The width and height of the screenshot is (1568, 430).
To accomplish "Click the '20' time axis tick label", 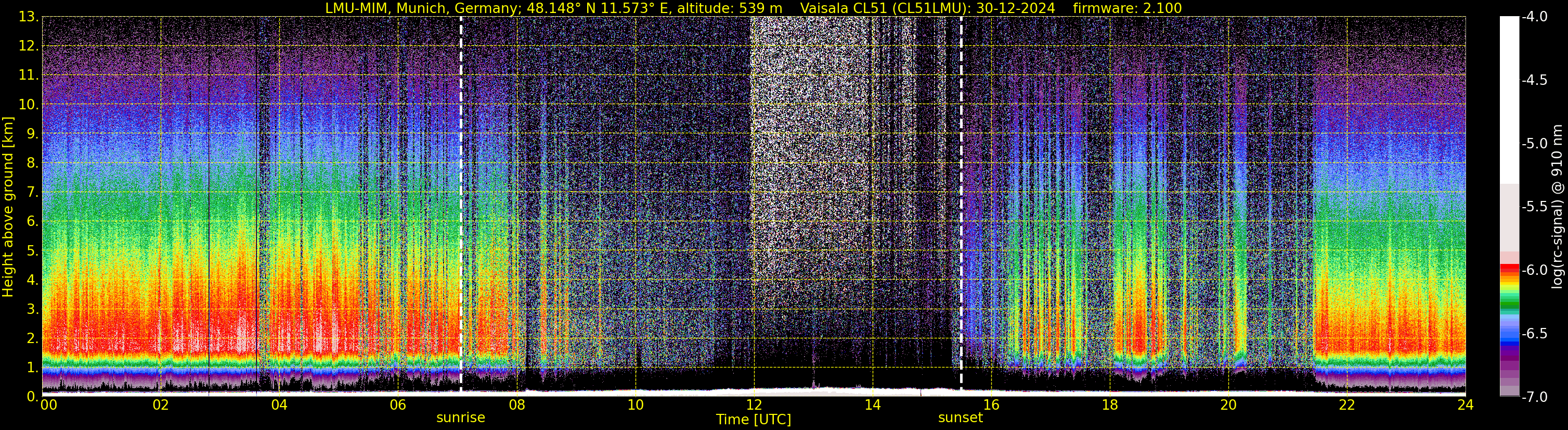I will click(x=1228, y=405).
